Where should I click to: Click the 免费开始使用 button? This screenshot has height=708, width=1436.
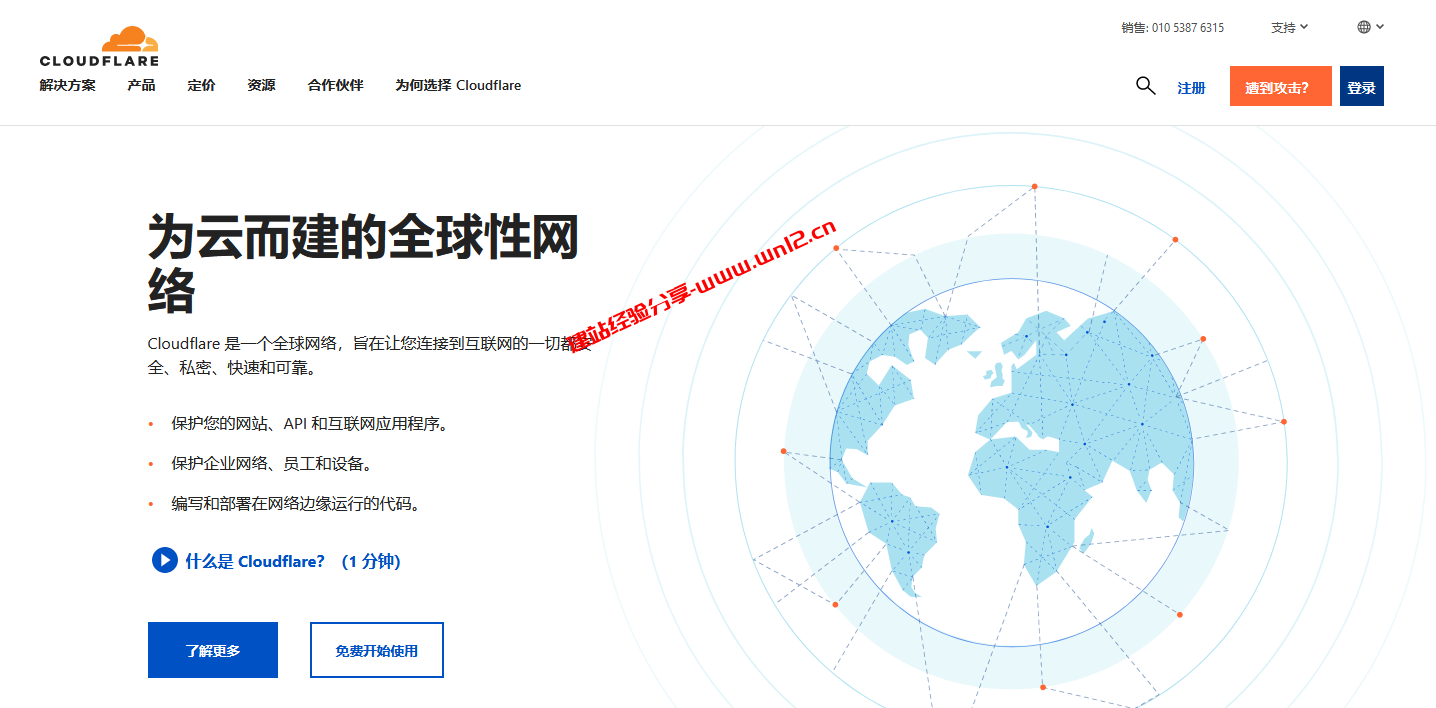(x=376, y=649)
